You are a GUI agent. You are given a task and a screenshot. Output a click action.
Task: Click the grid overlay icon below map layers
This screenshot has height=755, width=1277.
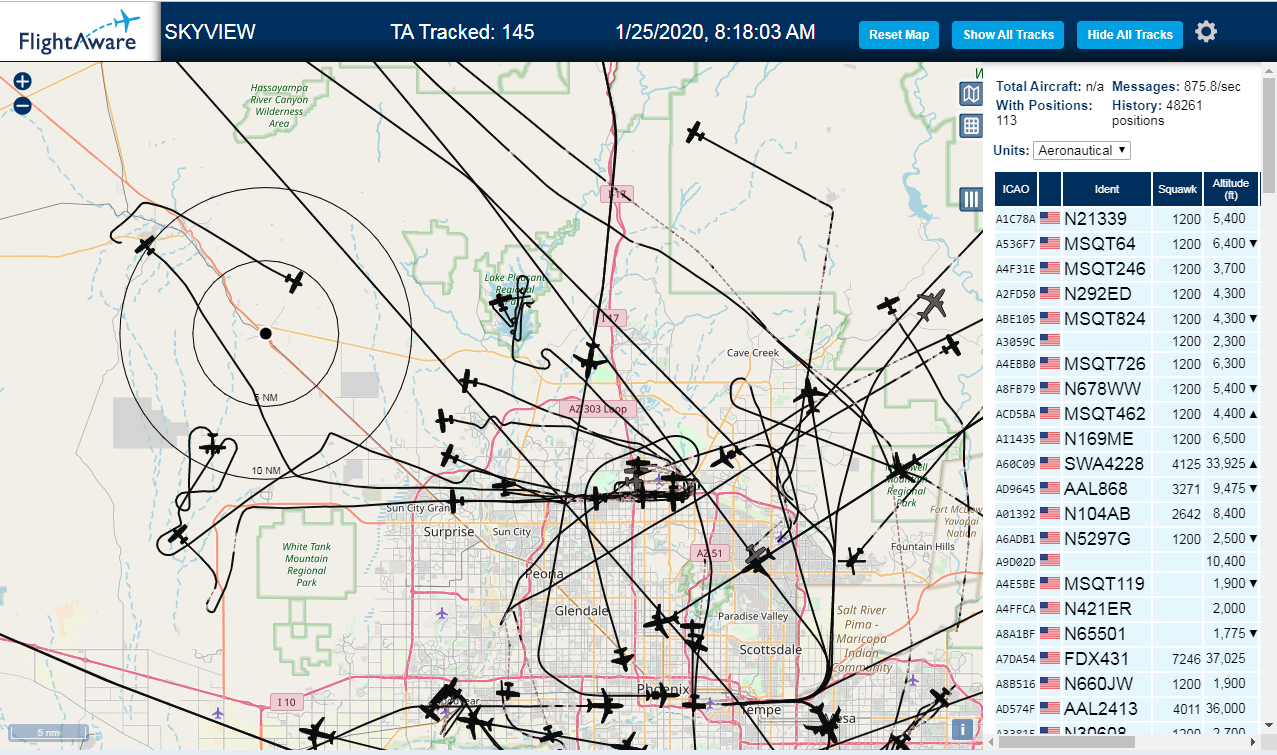coord(970,126)
